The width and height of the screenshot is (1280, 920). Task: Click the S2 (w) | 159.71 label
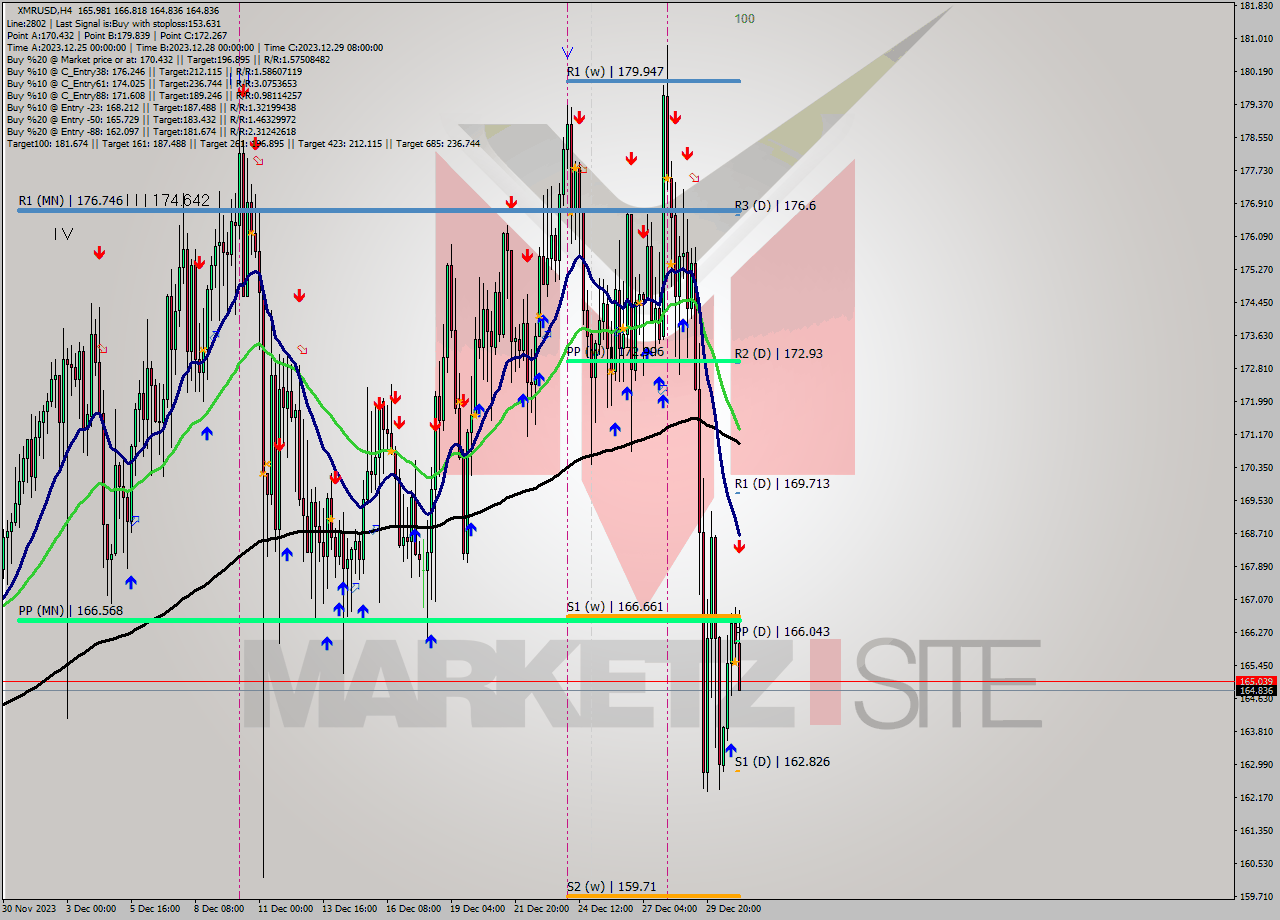click(611, 886)
